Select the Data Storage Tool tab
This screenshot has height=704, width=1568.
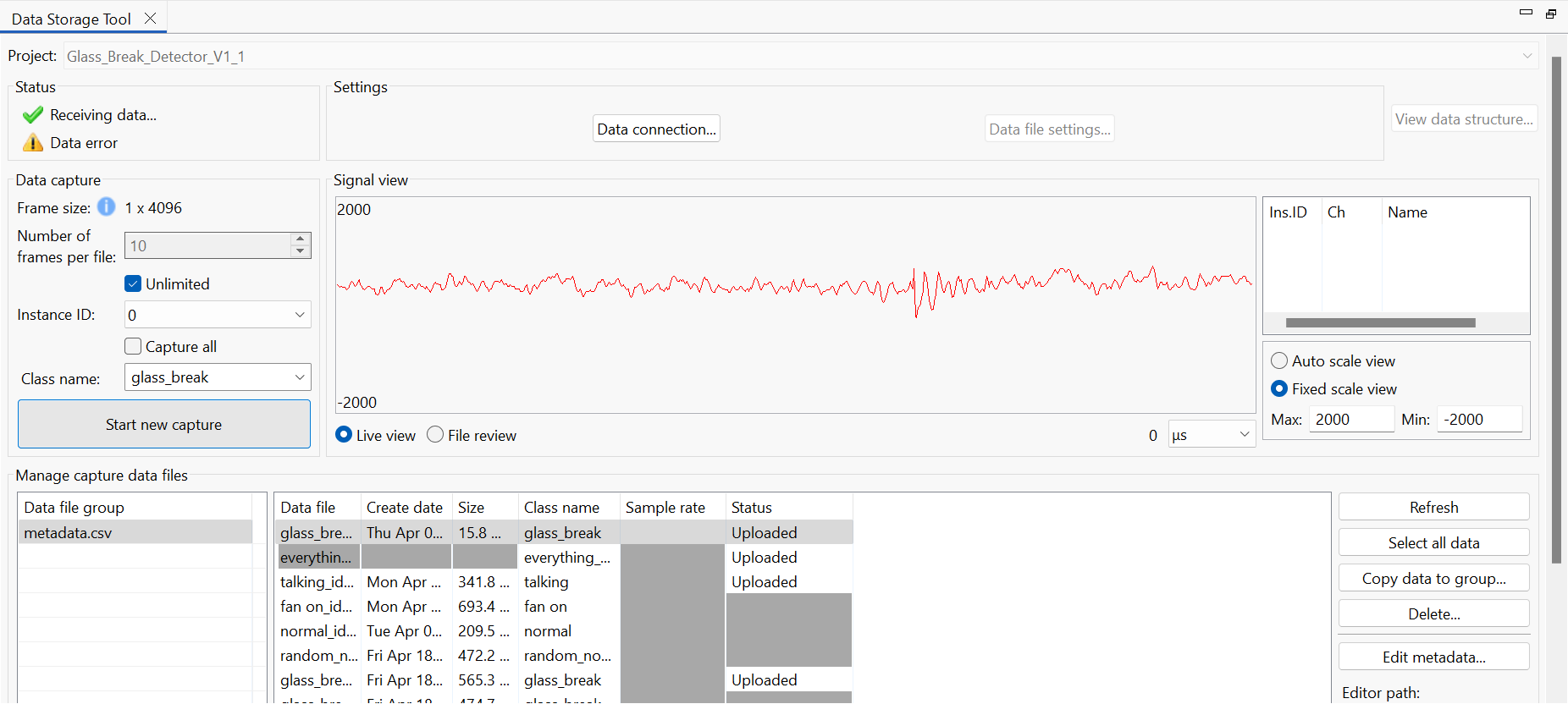tap(71, 19)
